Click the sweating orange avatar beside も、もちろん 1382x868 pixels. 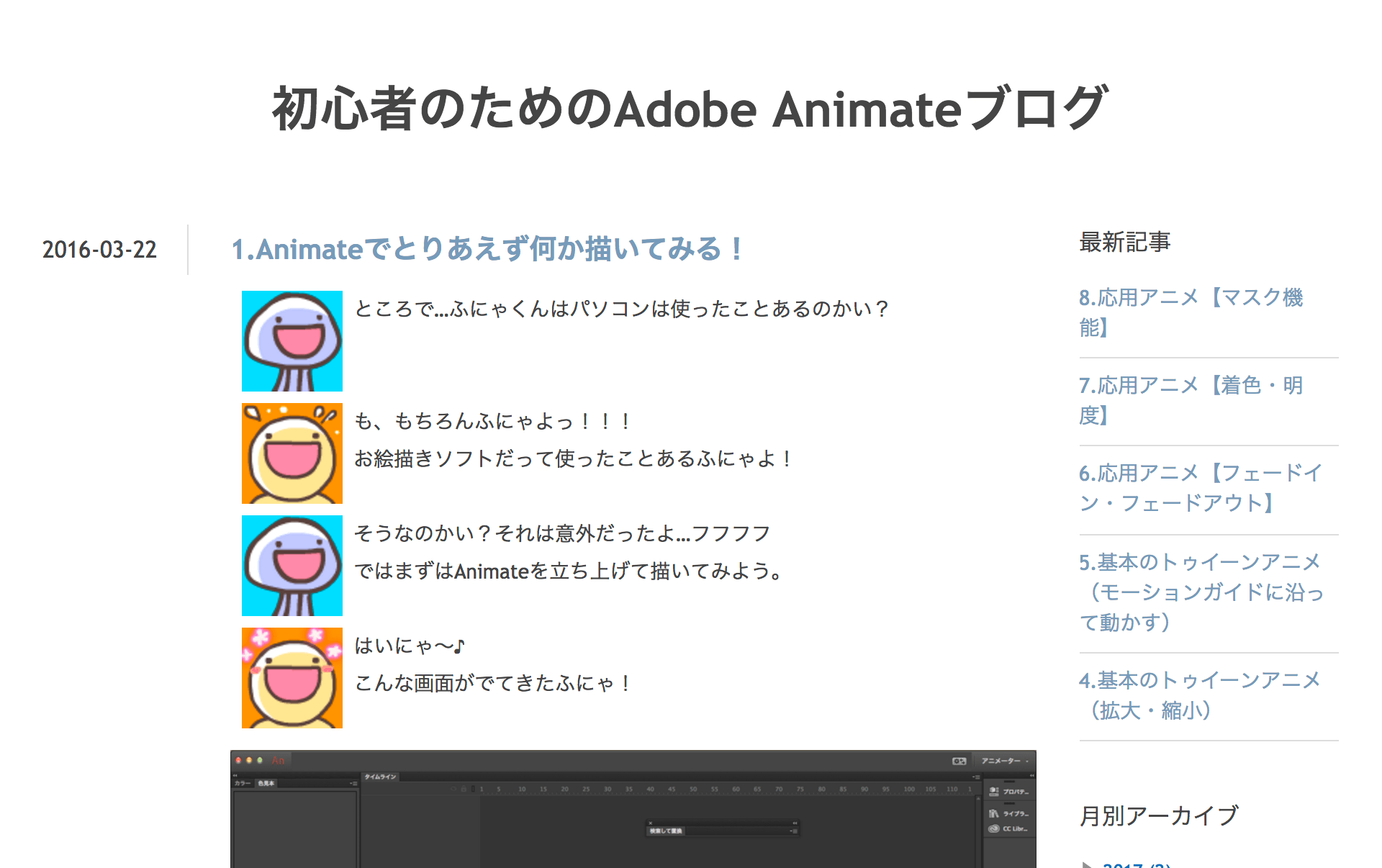coord(292,453)
